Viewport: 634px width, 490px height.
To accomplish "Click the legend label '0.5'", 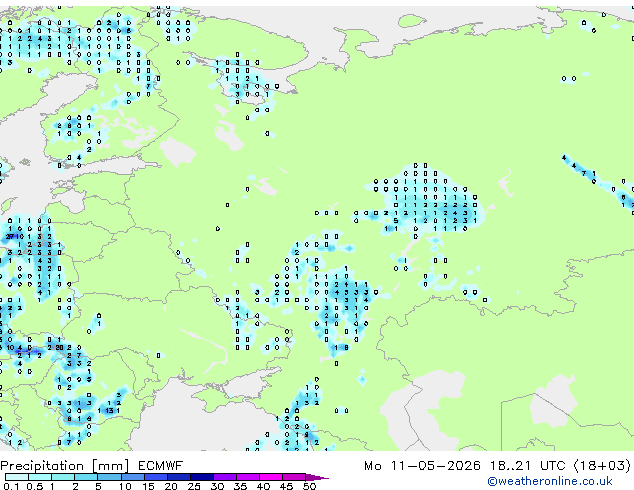I will [x=35, y=486].
